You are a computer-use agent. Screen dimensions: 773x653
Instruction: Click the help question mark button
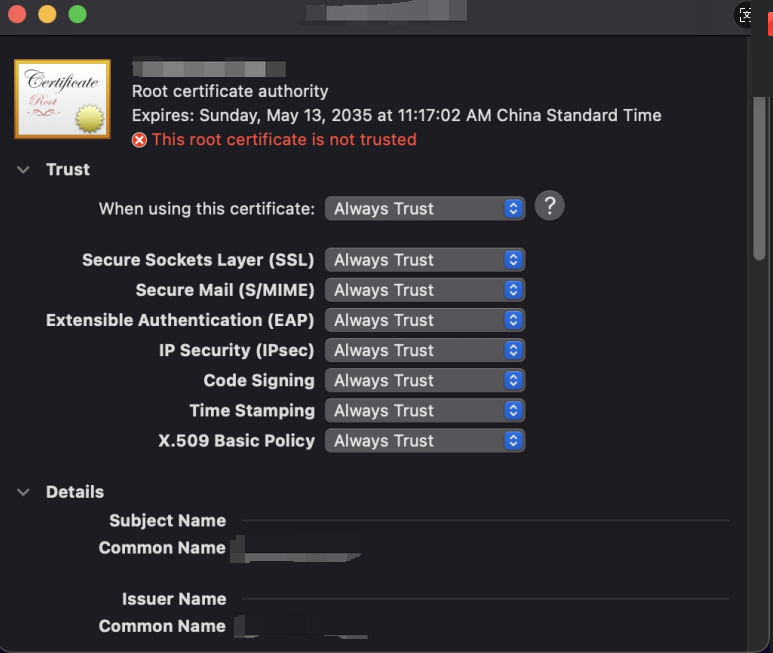(x=550, y=206)
